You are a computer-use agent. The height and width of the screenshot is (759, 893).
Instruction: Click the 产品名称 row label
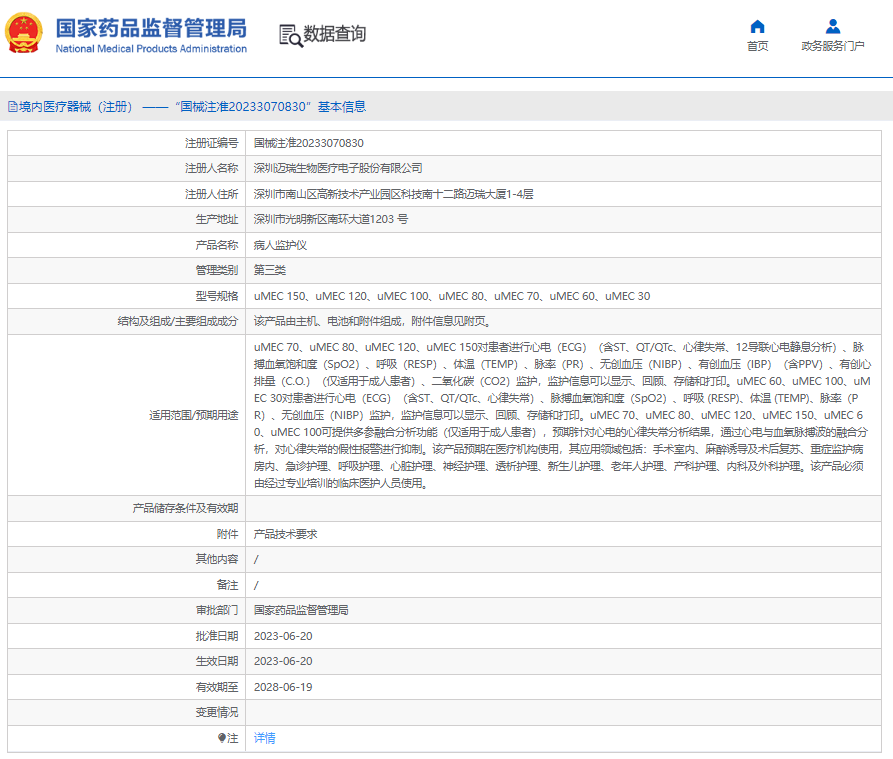(216, 245)
